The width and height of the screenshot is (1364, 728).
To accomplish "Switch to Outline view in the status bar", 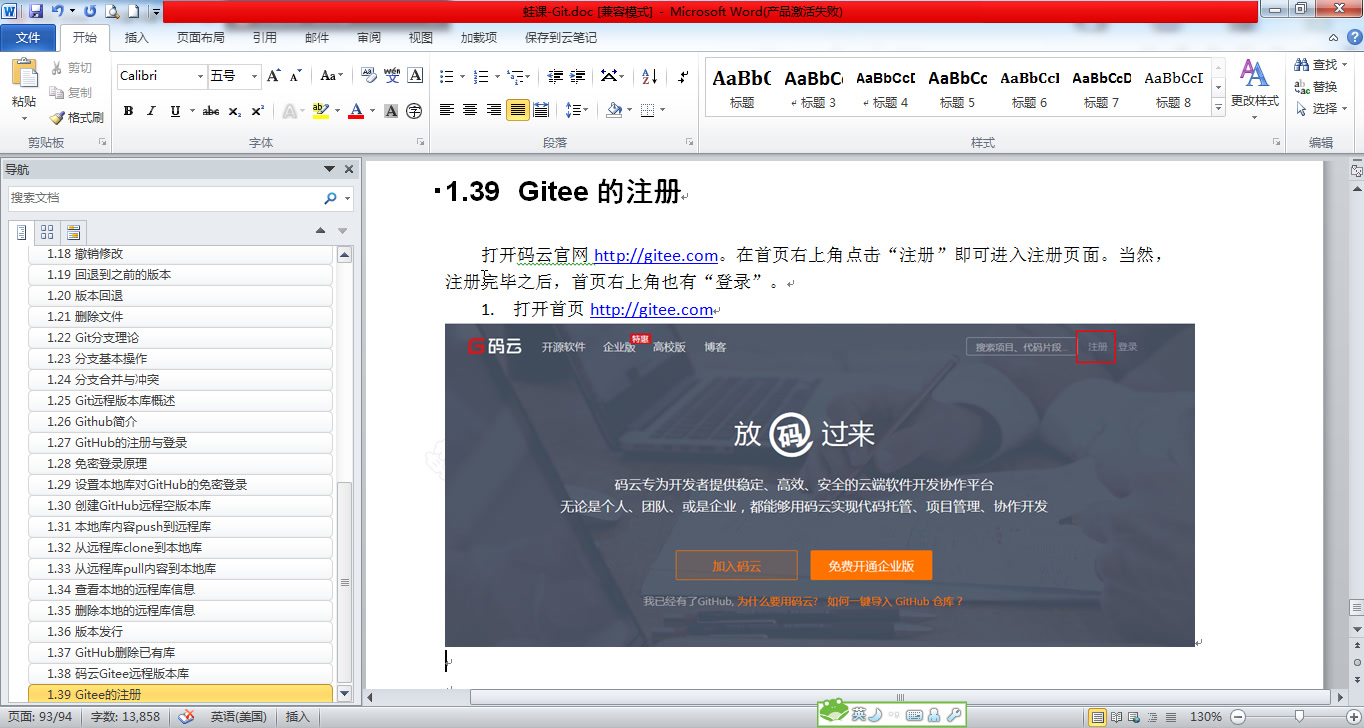I will point(1155,716).
